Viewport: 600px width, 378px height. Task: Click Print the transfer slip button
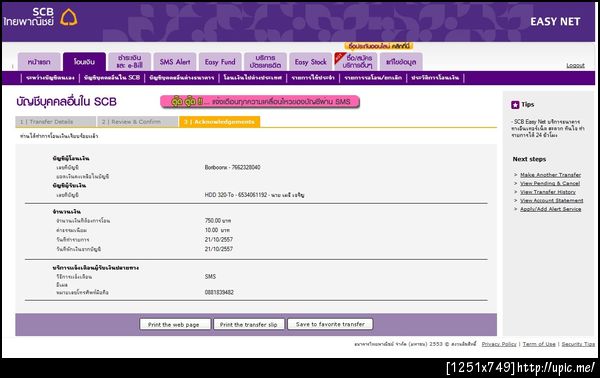[249, 324]
